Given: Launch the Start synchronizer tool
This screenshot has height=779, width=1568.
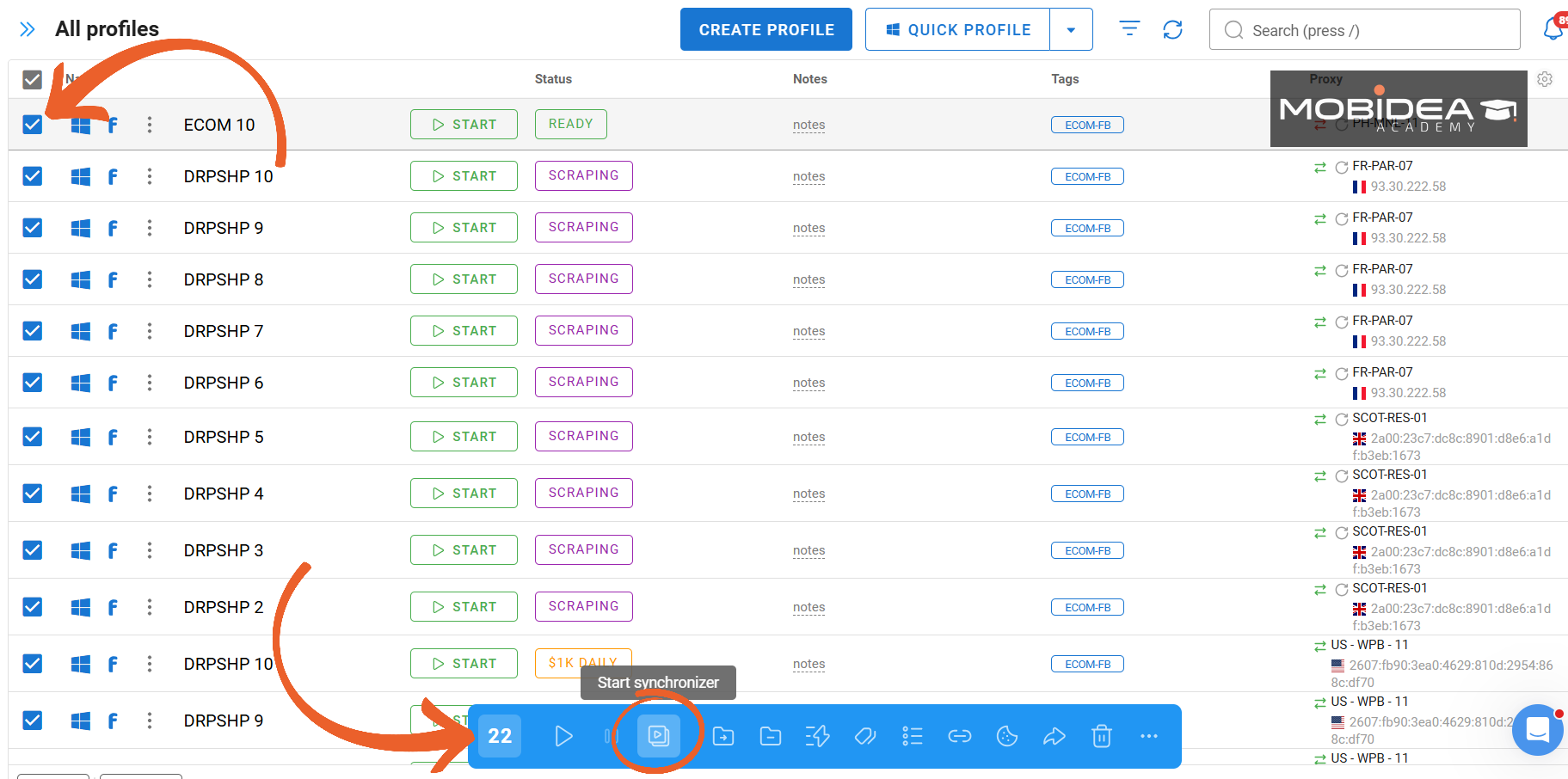Looking at the screenshot, I should click(659, 736).
